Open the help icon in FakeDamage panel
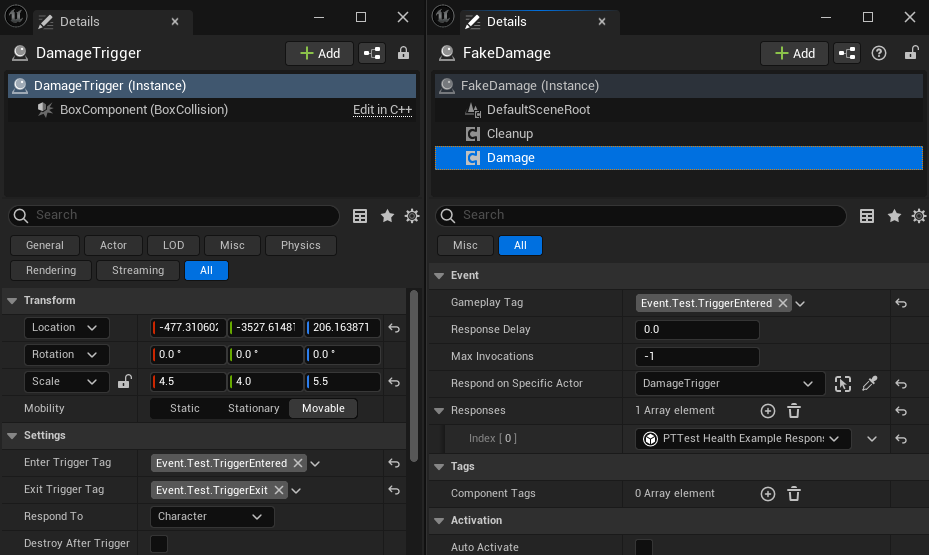The image size is (929, 555). coord(879,53)
